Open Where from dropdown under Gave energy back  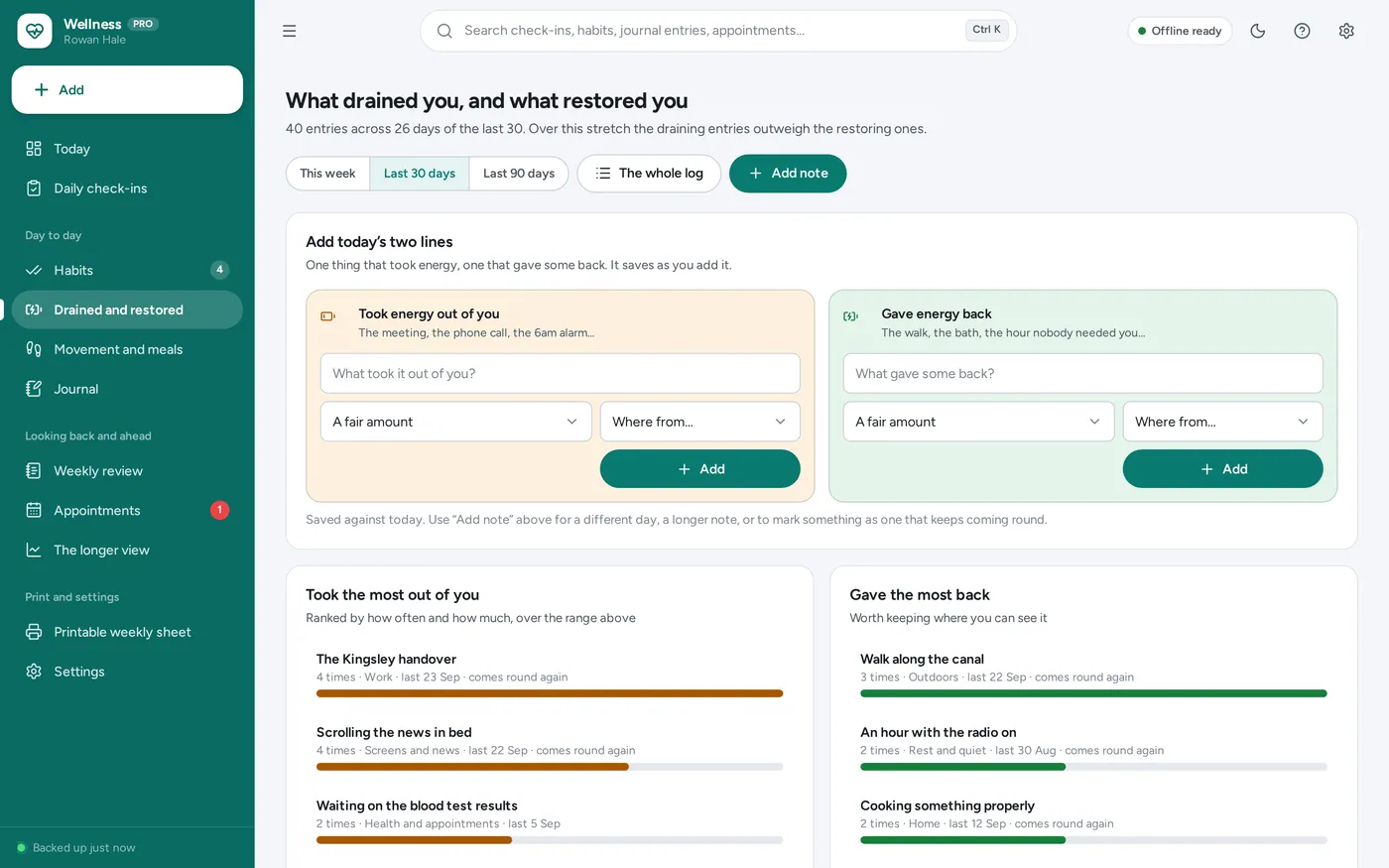pos(1223,422)
